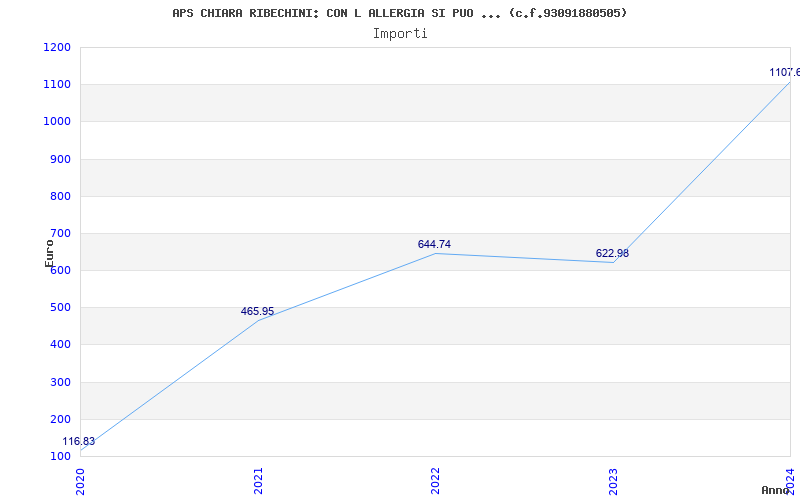The width and height of the screenshot is (800, 500).
Task: Click the 1100 y-axis value
Action: 57,84
